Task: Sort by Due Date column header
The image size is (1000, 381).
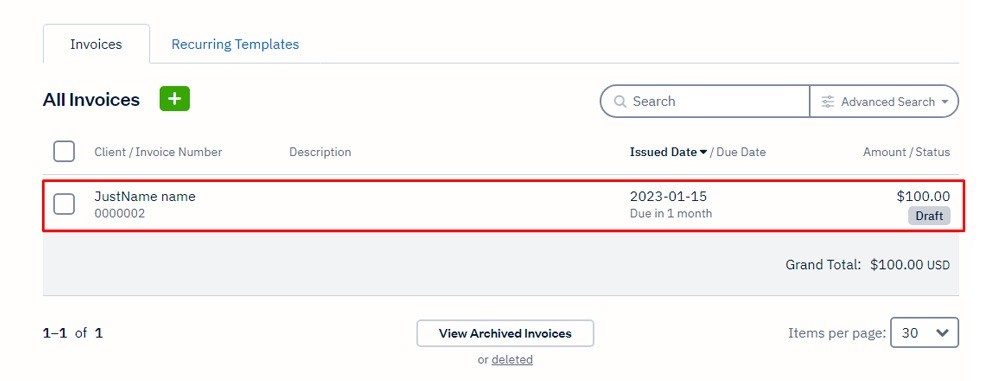Action: [741, 152]
